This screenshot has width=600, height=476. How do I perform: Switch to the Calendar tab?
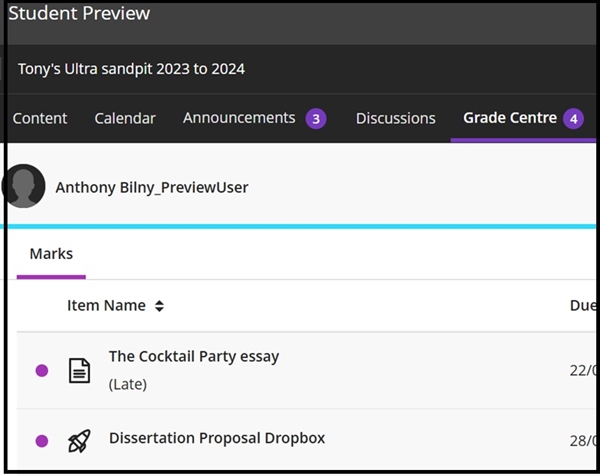[125, 118]
